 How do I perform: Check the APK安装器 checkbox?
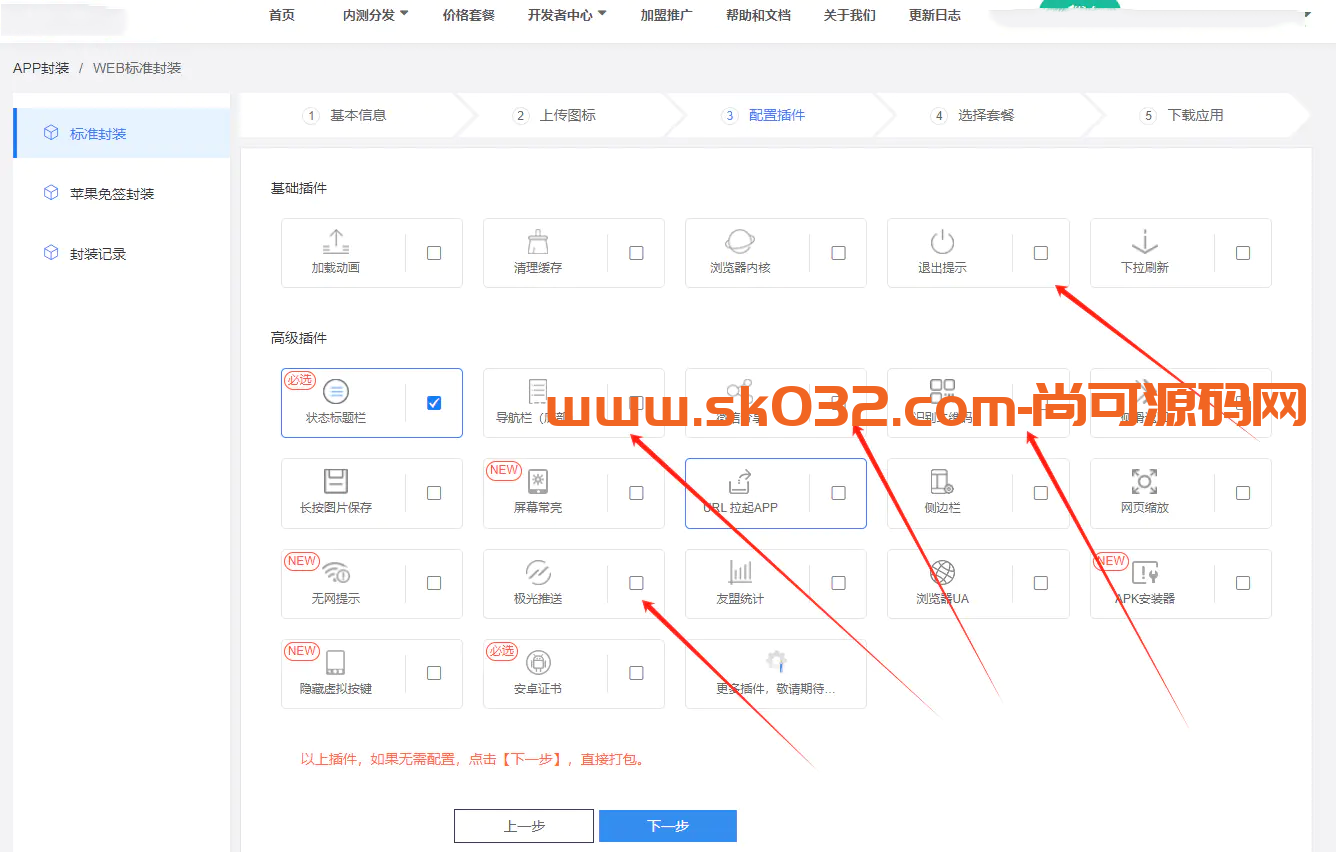pos(1243,583)
